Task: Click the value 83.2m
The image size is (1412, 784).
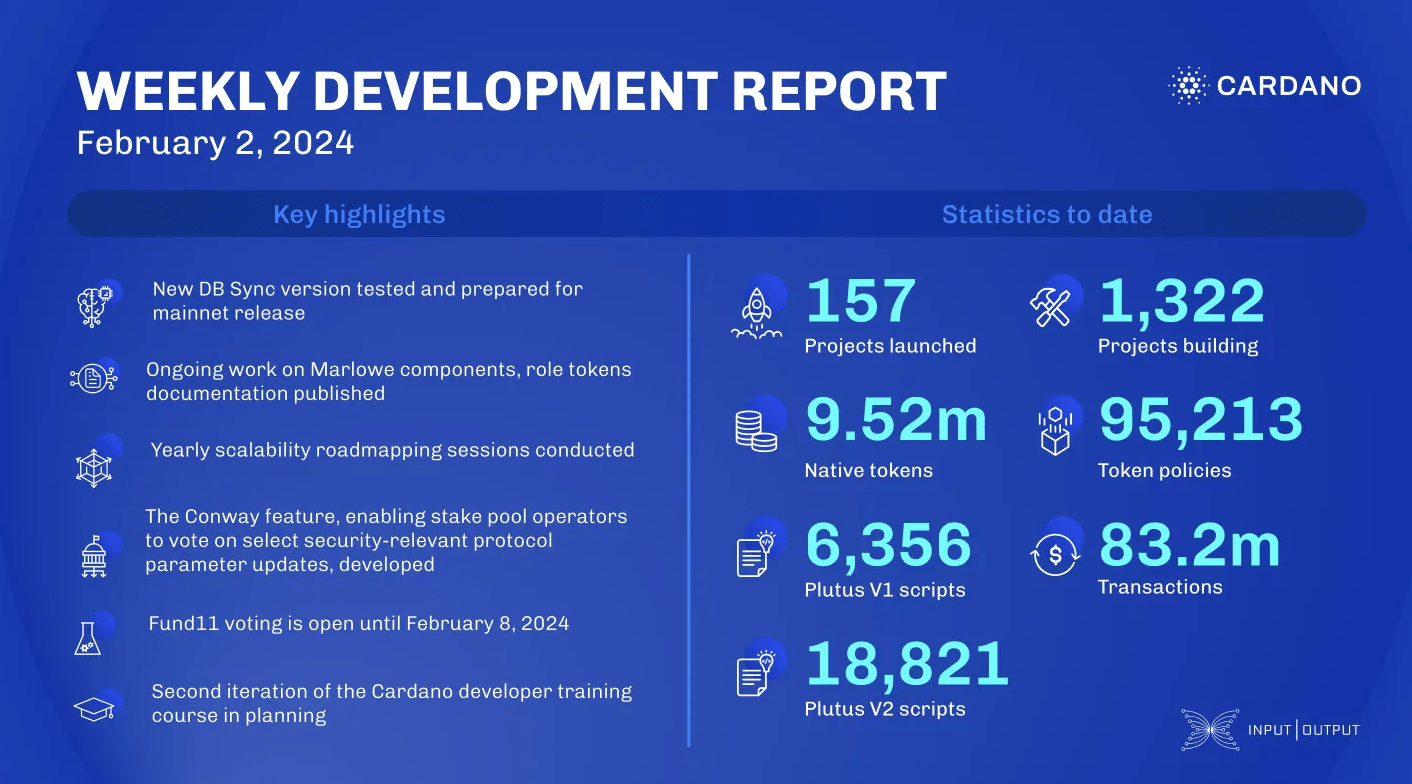Action: pyautogui.click(x=1189, y=545)
